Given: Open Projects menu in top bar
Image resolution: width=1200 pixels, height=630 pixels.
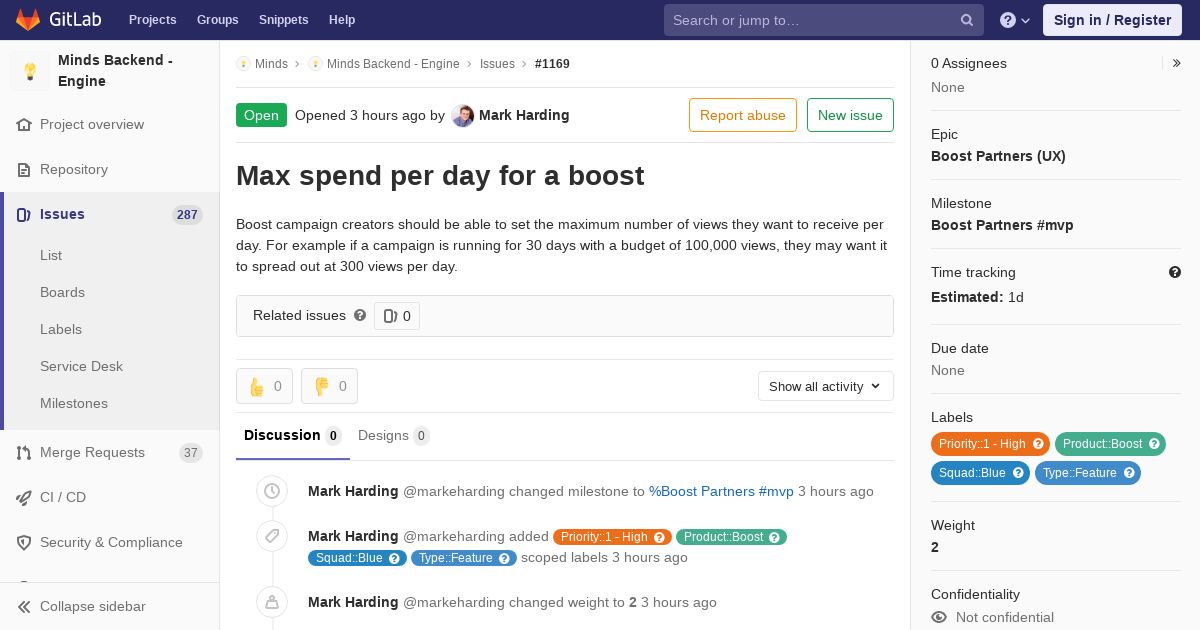Looking at the screenshot, I should 152,20.
